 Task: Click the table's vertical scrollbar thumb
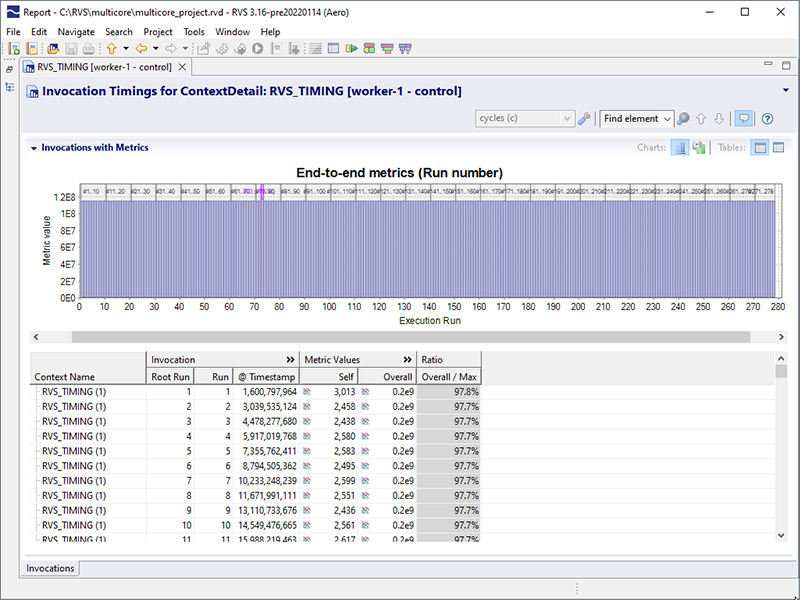coord(781,371)
